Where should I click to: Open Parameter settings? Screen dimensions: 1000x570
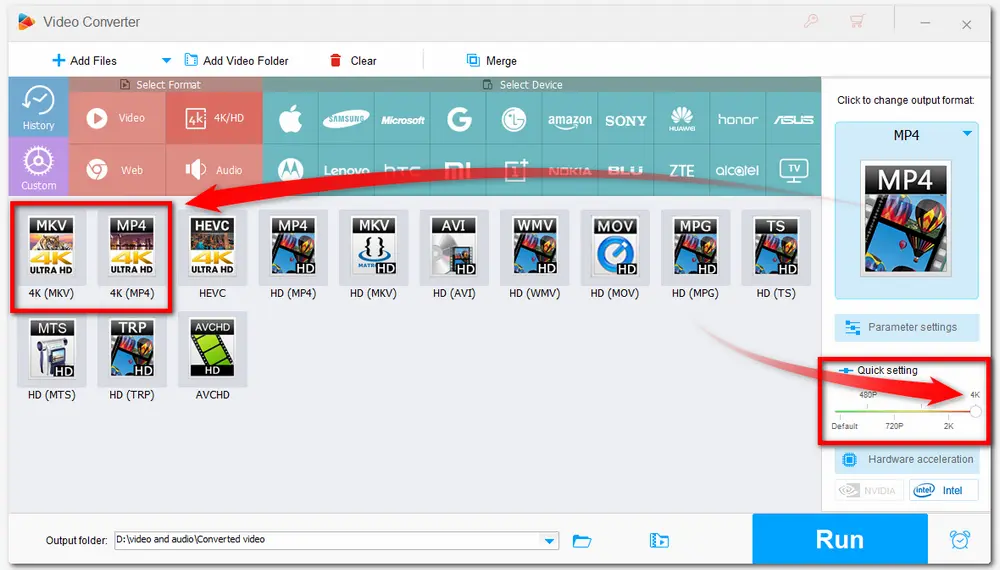click(907, 327)
